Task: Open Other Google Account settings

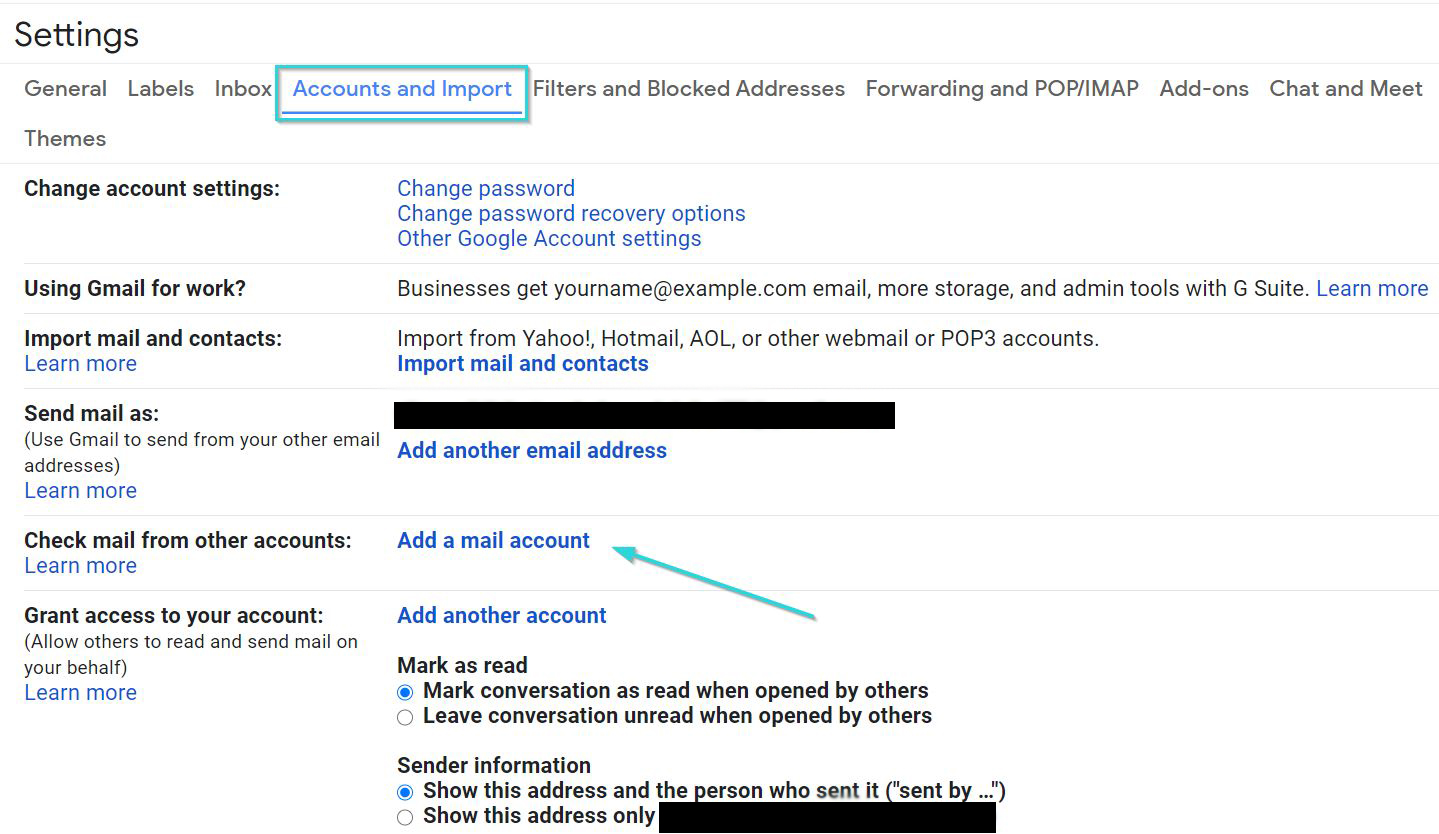Action: (548, 238)
